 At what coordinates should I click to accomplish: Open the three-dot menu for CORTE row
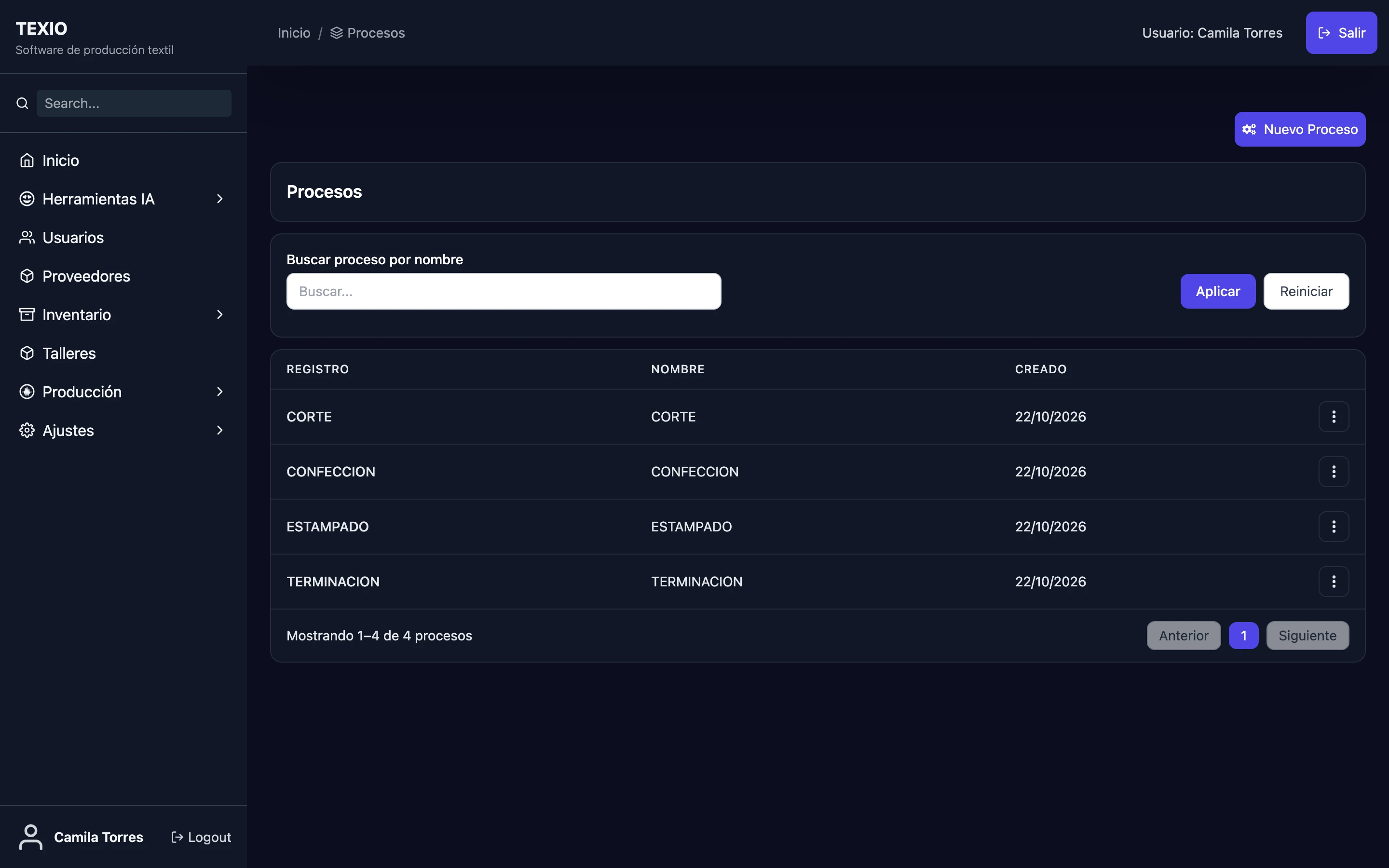pyautogui.click(x=1334, y=416)
